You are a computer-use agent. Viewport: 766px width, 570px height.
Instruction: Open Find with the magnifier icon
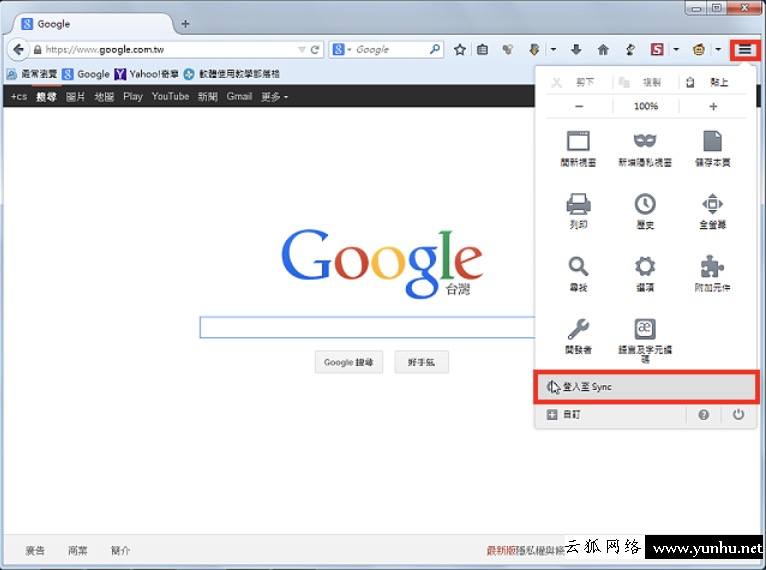[578, 274]
